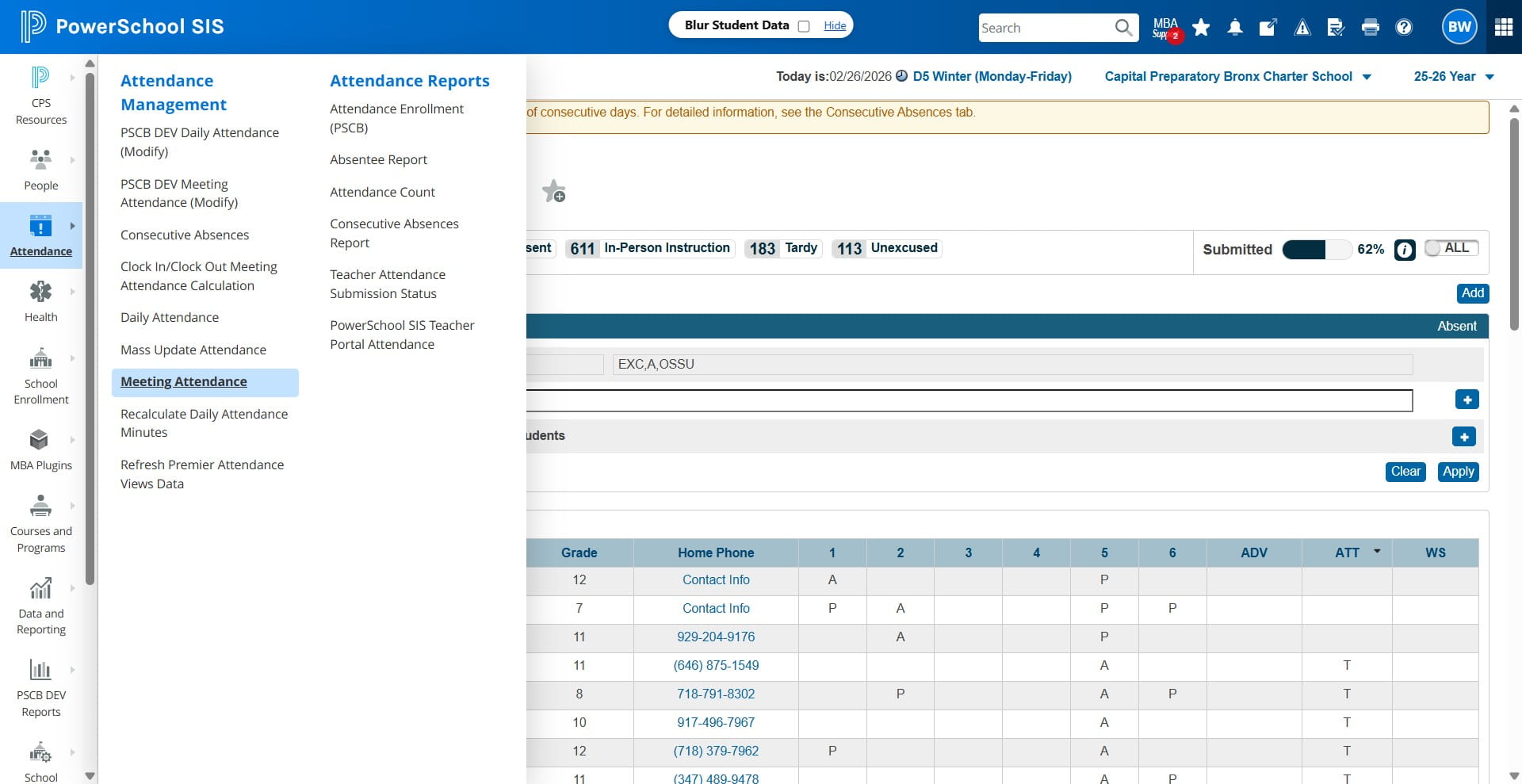1522x784 pixels.
Task: Open PSCB DEV Daily Attendance (Modify)
Action: point(200,142)
